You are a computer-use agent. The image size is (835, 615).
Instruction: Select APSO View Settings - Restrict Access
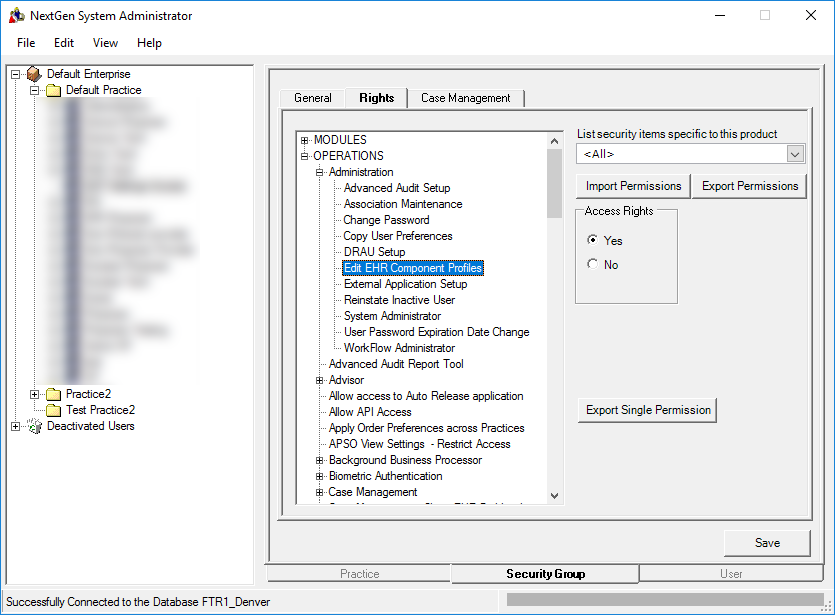[420, 444]
